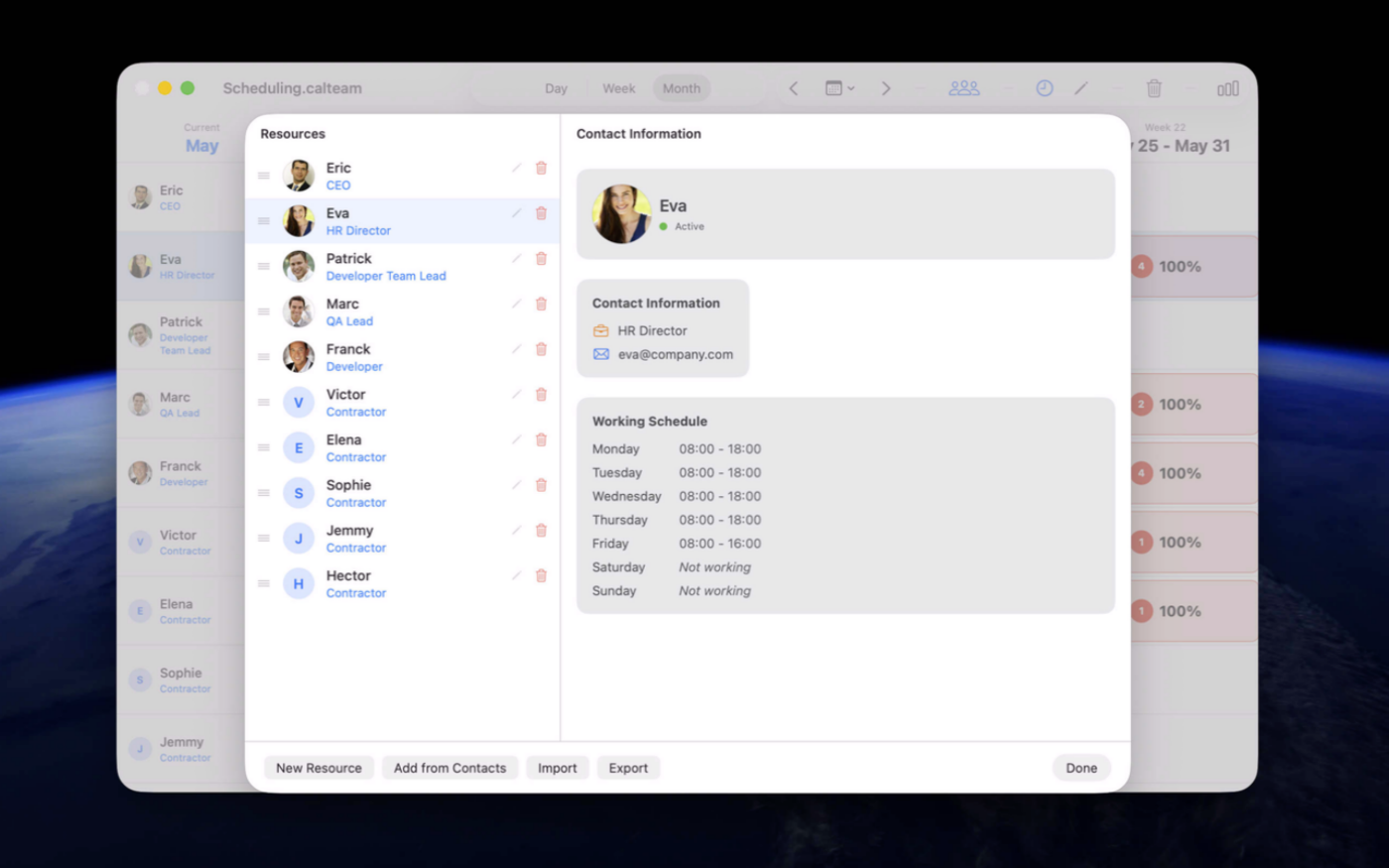The width and height of the screenshot is (1389, 868).
Task: Select Marc, QA Lead, in Resources list
Action: 403,311
